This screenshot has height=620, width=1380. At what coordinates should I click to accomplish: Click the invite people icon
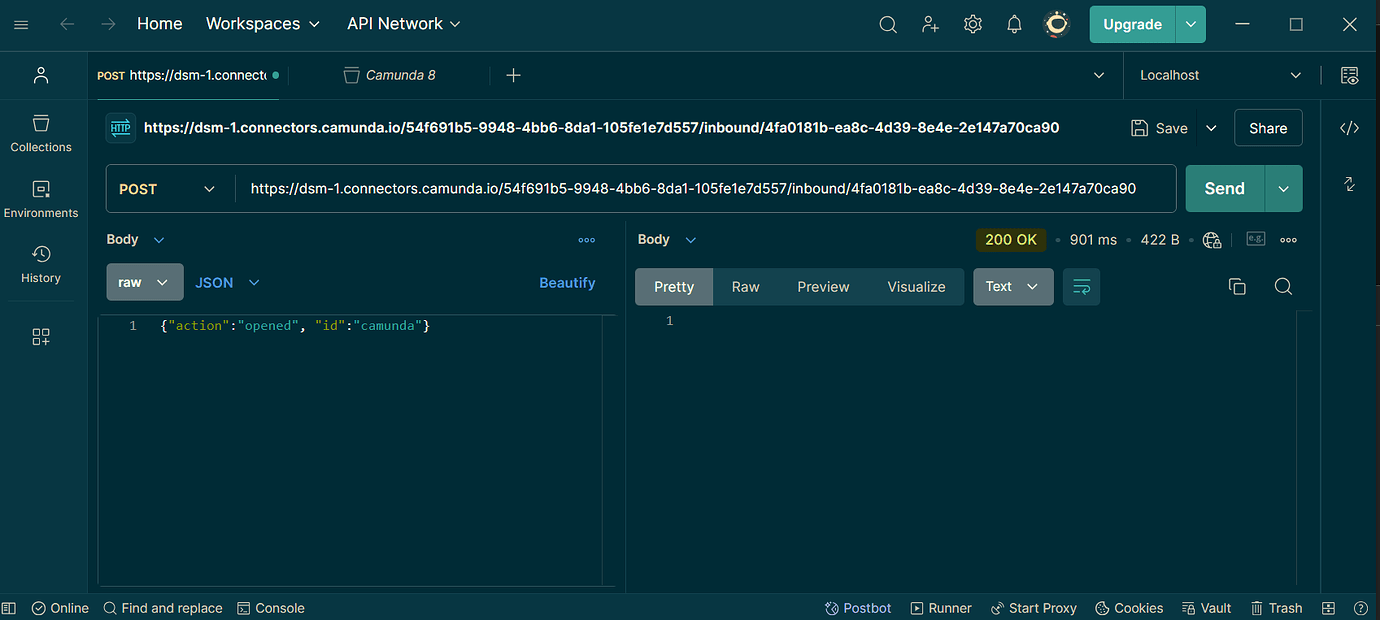[931, 24]
